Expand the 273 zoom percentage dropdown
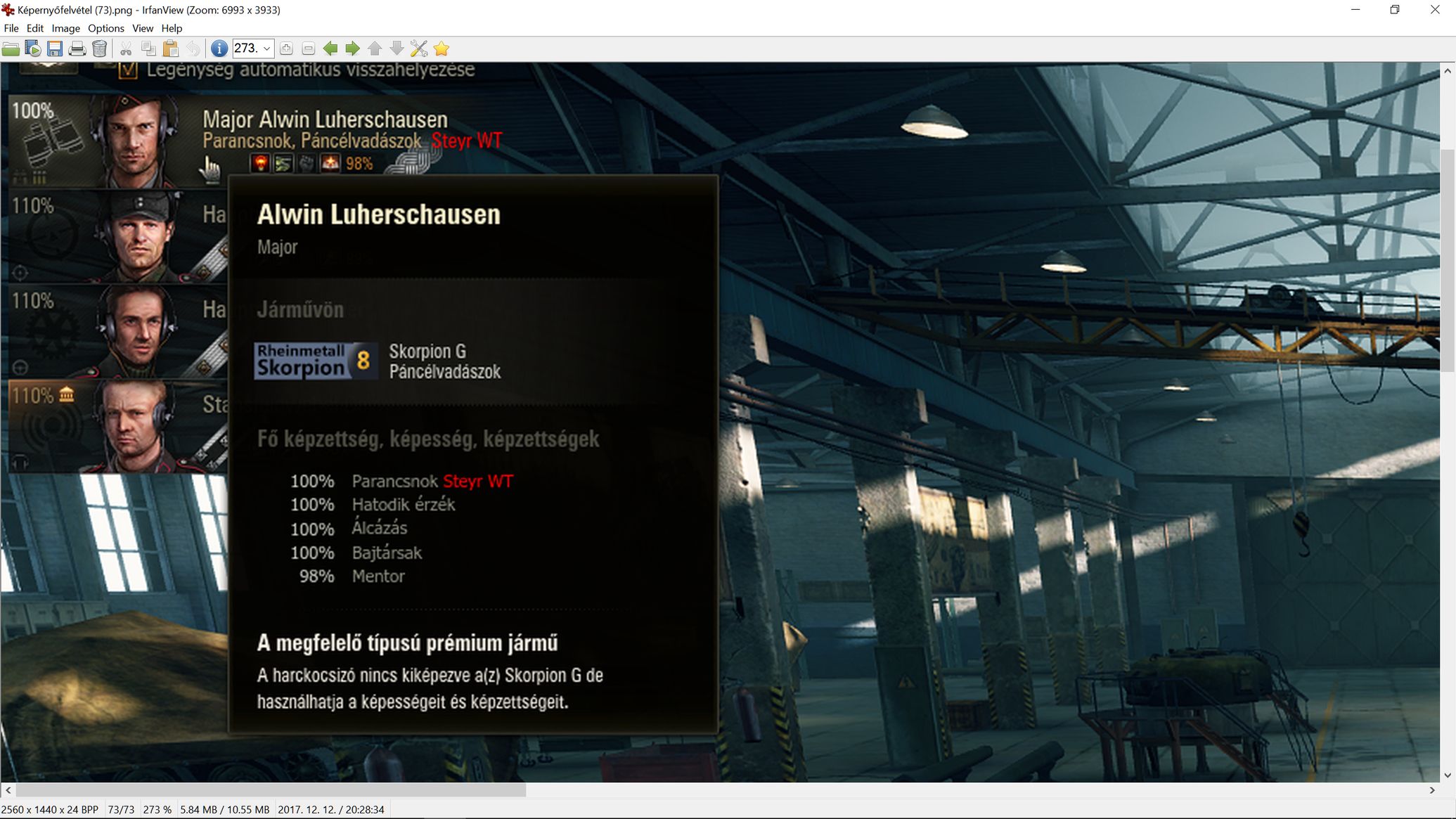Screen dimensions: 1456x819 point(267,49)
